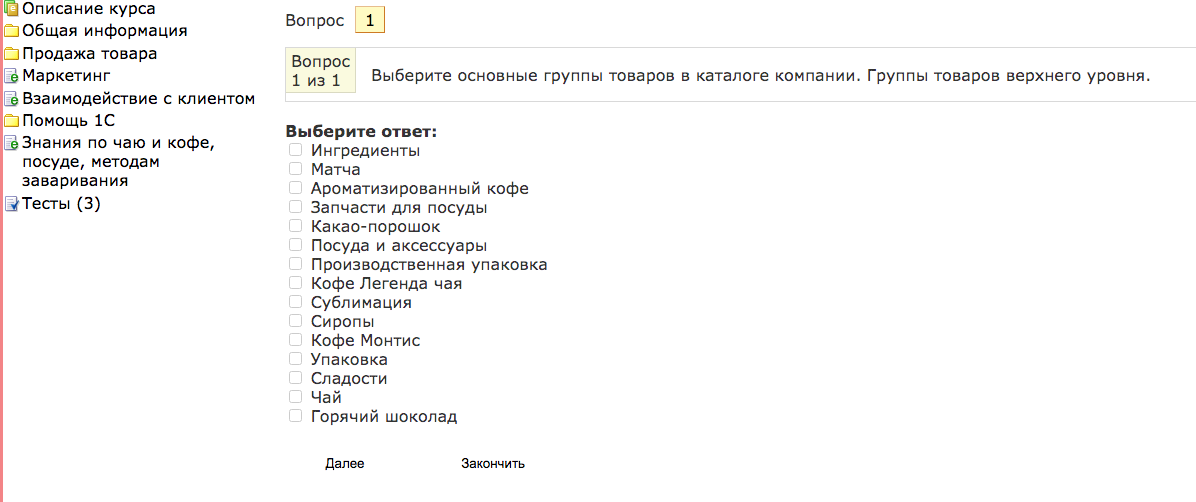
Task: Click the Знания по чаю и кофе icon
Action: click(11, 143)
